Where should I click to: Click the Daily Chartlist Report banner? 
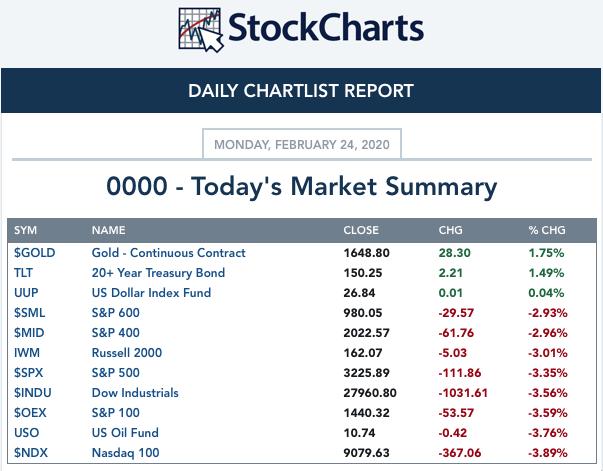point(301,91)
